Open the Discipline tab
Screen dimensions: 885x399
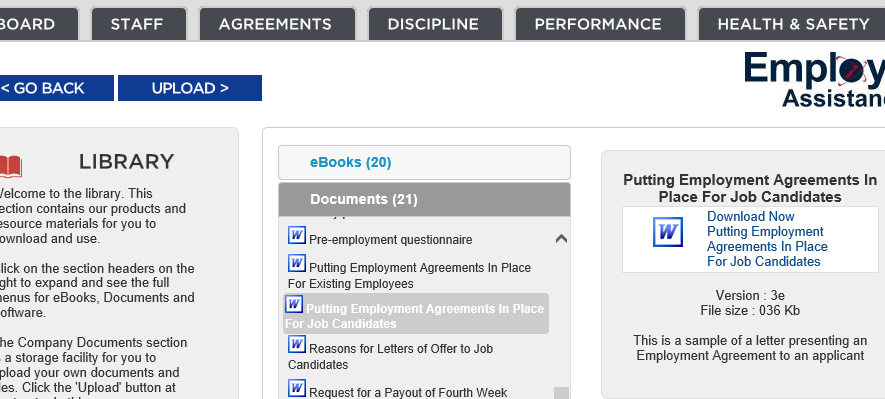pos(435,24)
